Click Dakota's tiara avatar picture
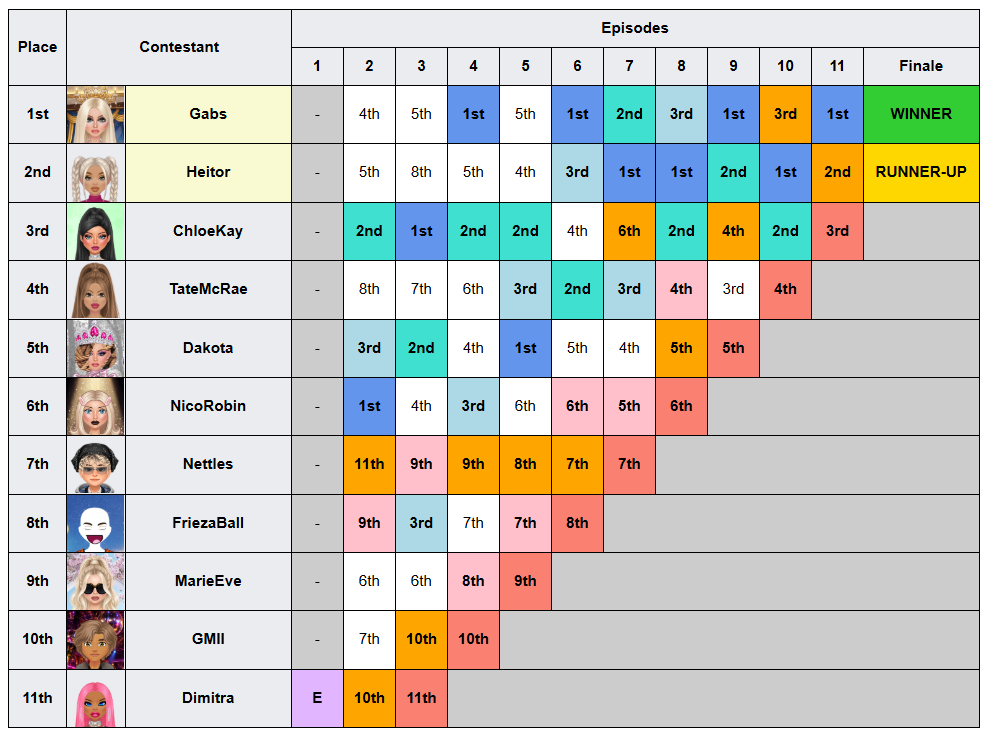This screenshot has height=736, width=987. [96, 348]
